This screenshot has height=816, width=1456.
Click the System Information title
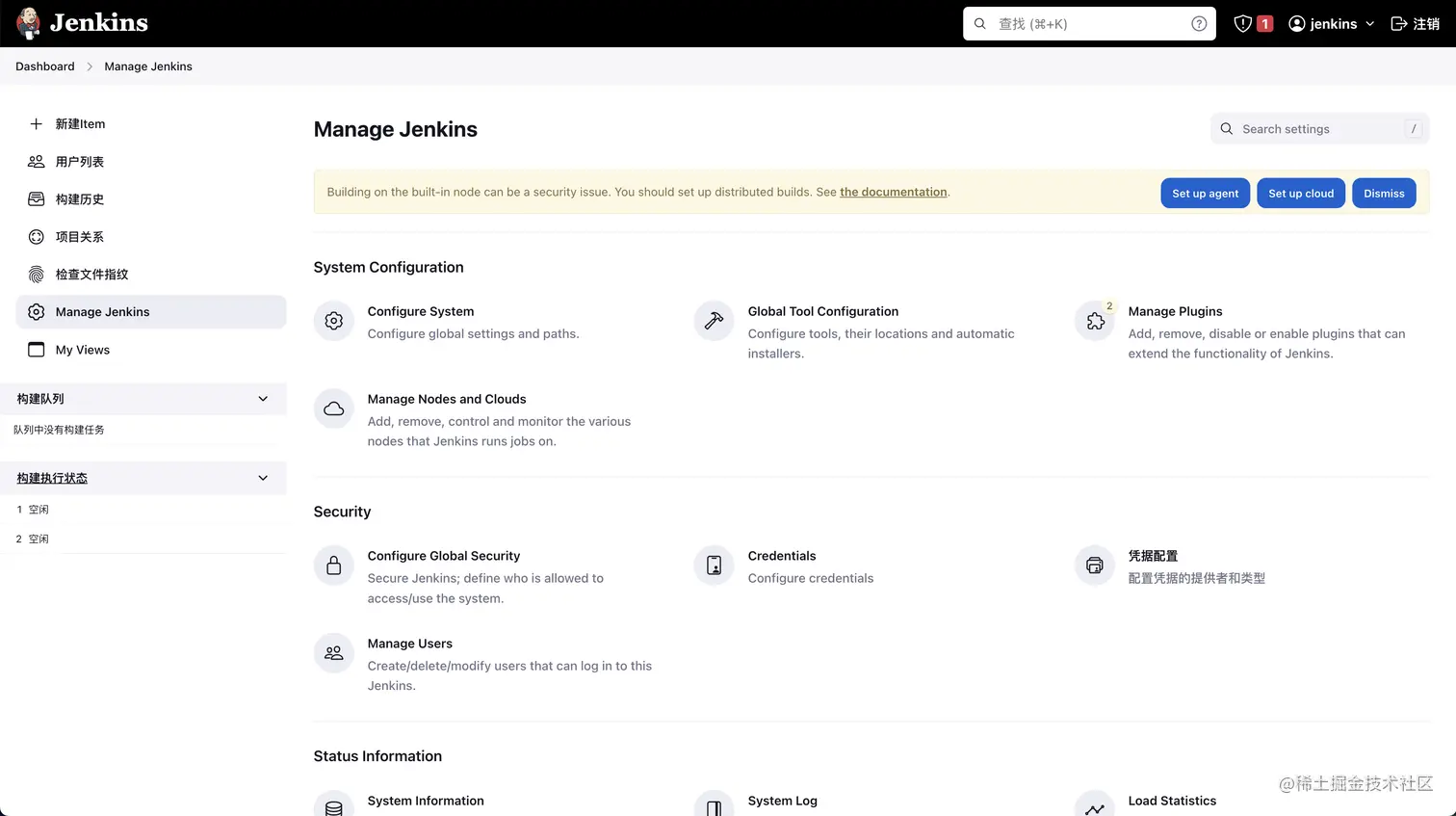coord(426,801)
